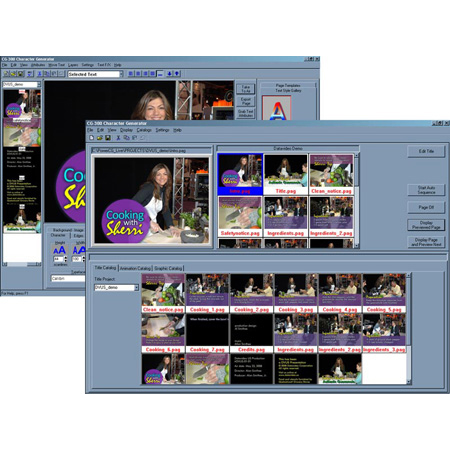Select Safetynotice.pag thumbnail in playlist
This screenshot has width=450, height=450.
click(x=240, y=216)
